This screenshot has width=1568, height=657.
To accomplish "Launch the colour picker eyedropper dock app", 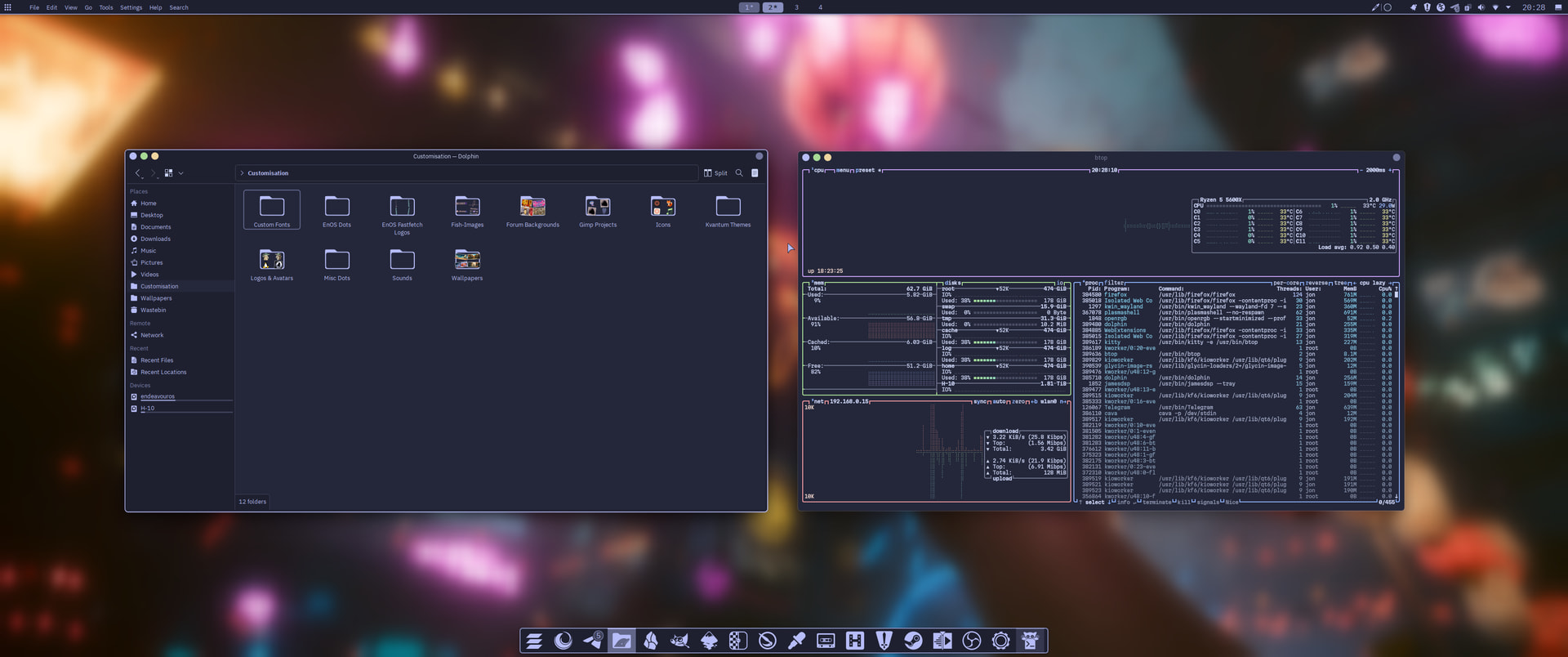I will 796,641.
